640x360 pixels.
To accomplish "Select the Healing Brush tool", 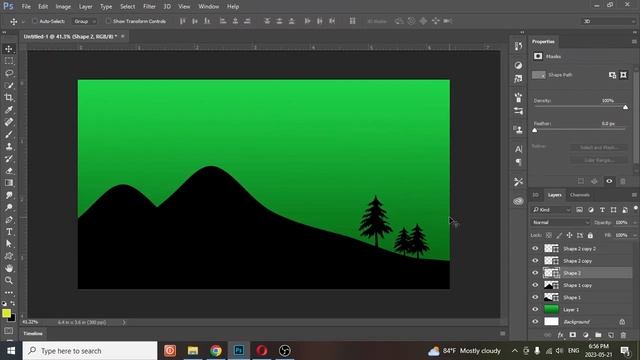I will click(9, 122).
